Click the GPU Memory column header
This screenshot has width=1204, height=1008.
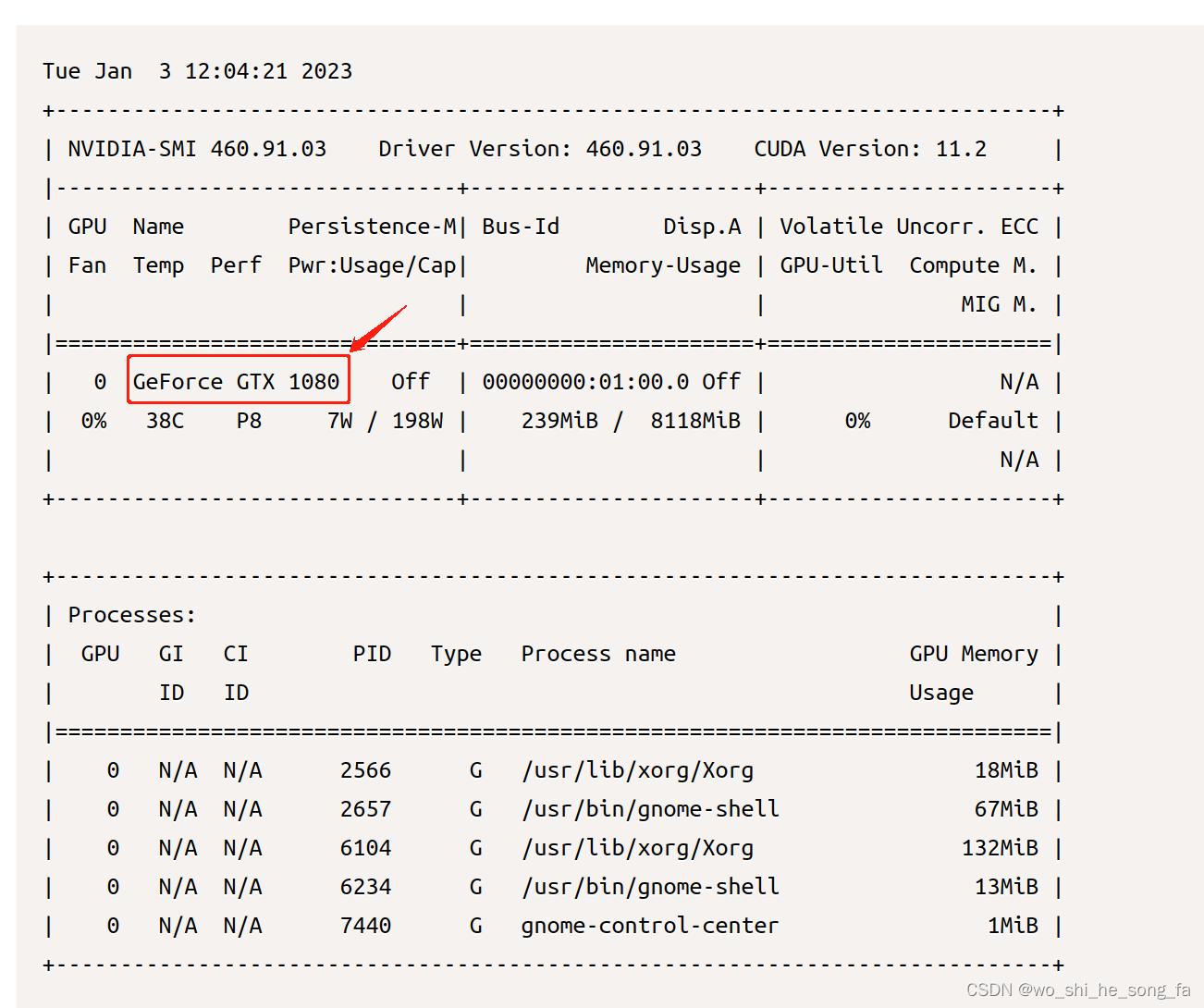point(974,654)
